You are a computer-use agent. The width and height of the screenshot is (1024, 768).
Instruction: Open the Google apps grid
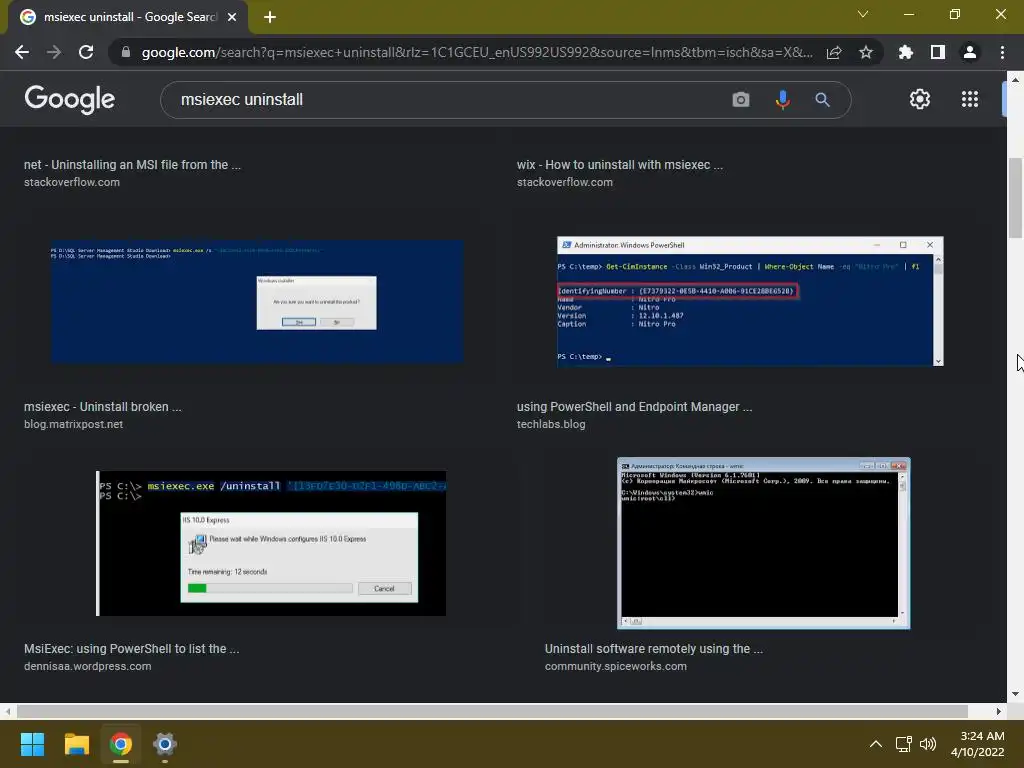[x=970, y=99]
